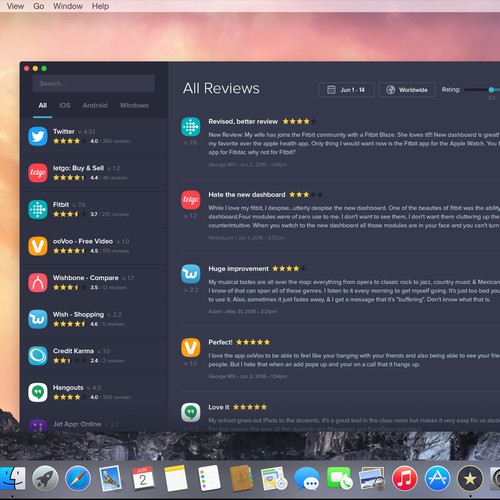Click Wish icon beside Huge improvement review
The image size is (500, 500).
(x=191, y=274)
